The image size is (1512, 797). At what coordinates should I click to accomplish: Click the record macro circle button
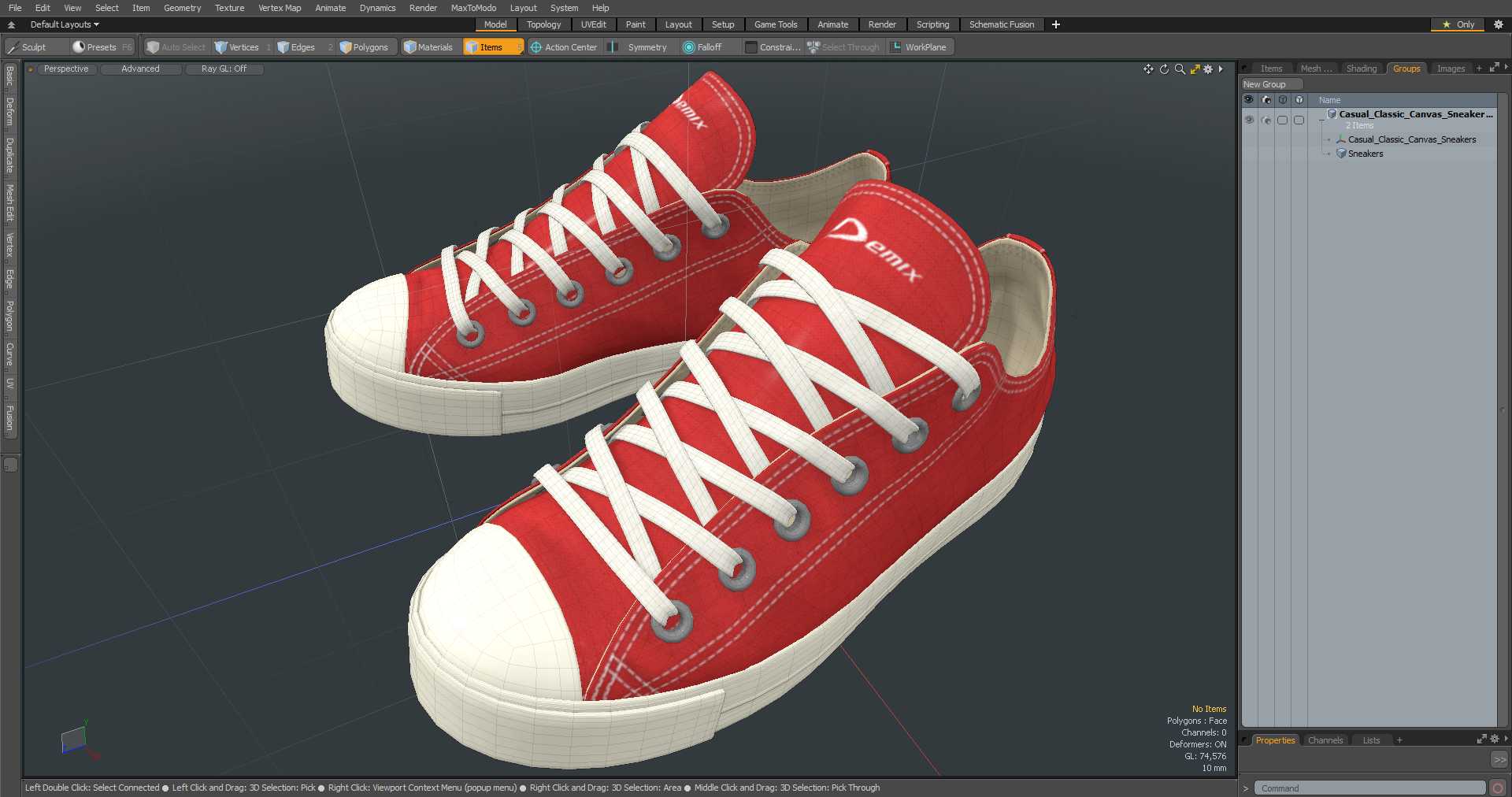(1498, 788)
